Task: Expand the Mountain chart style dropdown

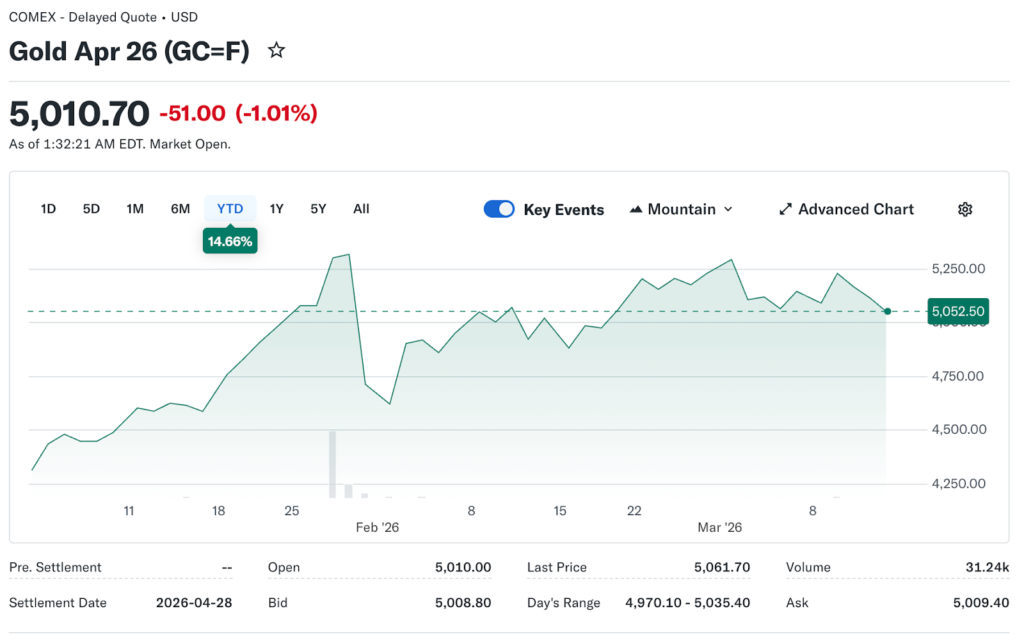Action: [x=727, y=209]
